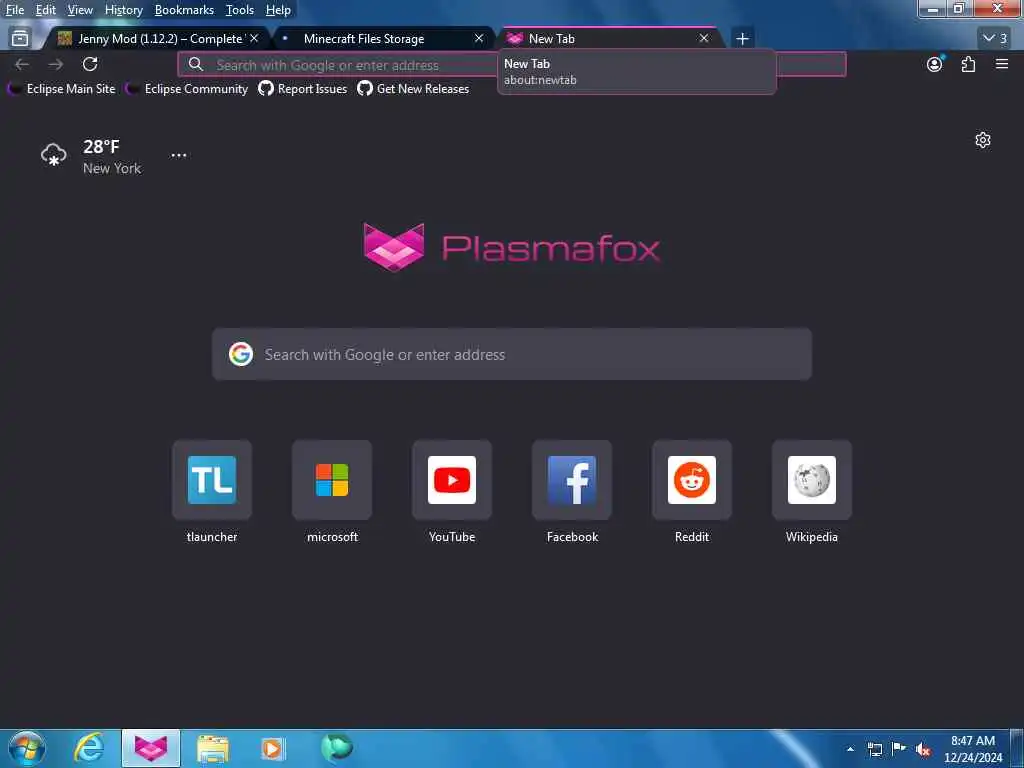Image resolution: width=1024 pixels, height=768 pixels.
Task: Open the View menu
Action: pyautogui.click(x=80, y=10)
